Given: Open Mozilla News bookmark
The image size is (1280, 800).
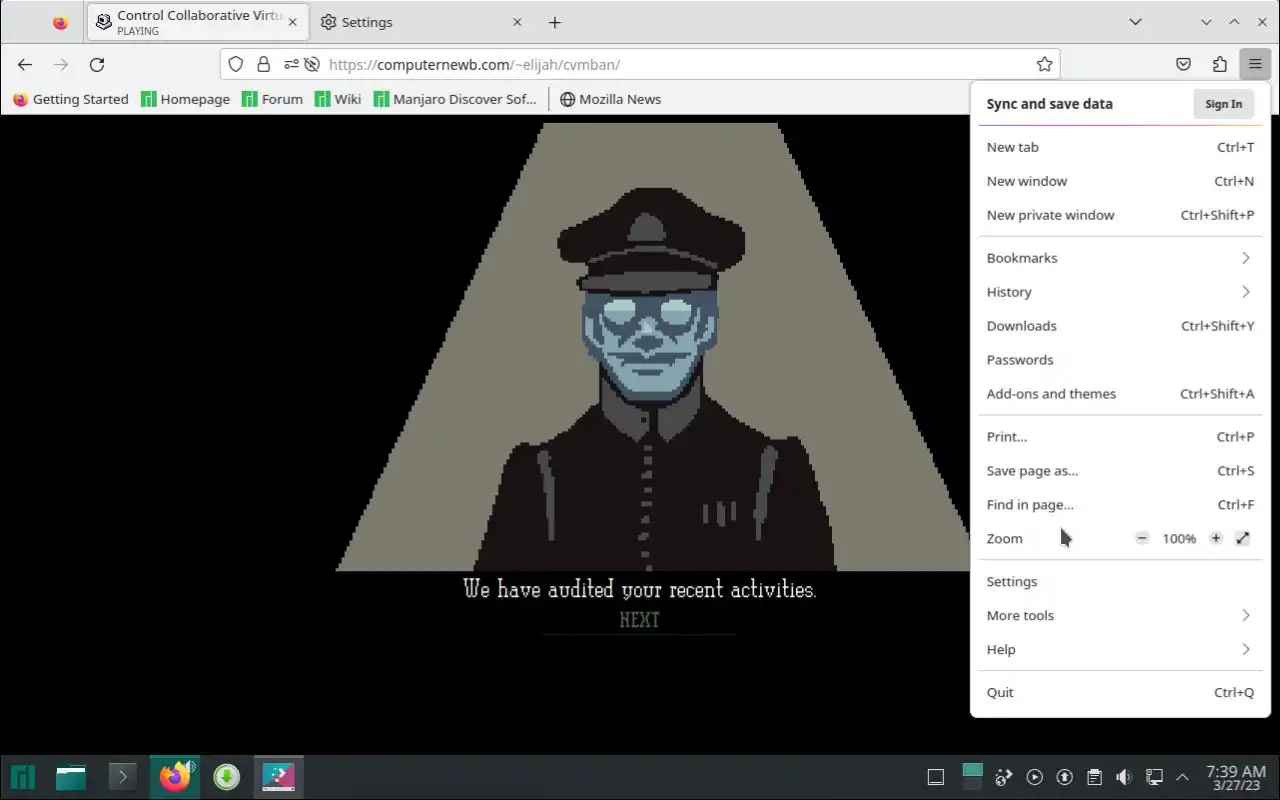Looking at the screenshot, I should pyautogui.click(x=610, y=99).
